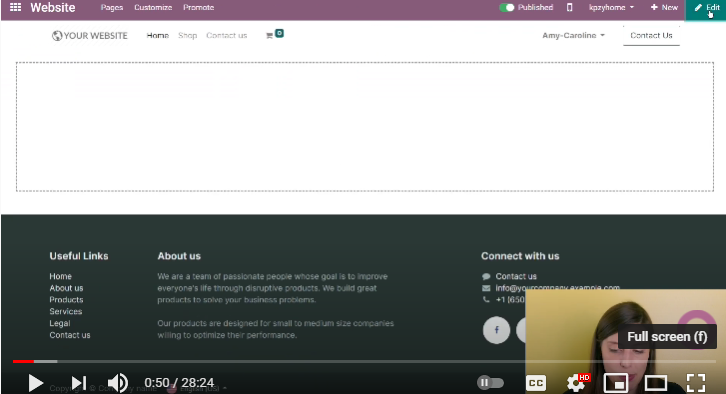Click the Edit button
The width and height of the screenshot is (726, 394).
tap(706, 8)
